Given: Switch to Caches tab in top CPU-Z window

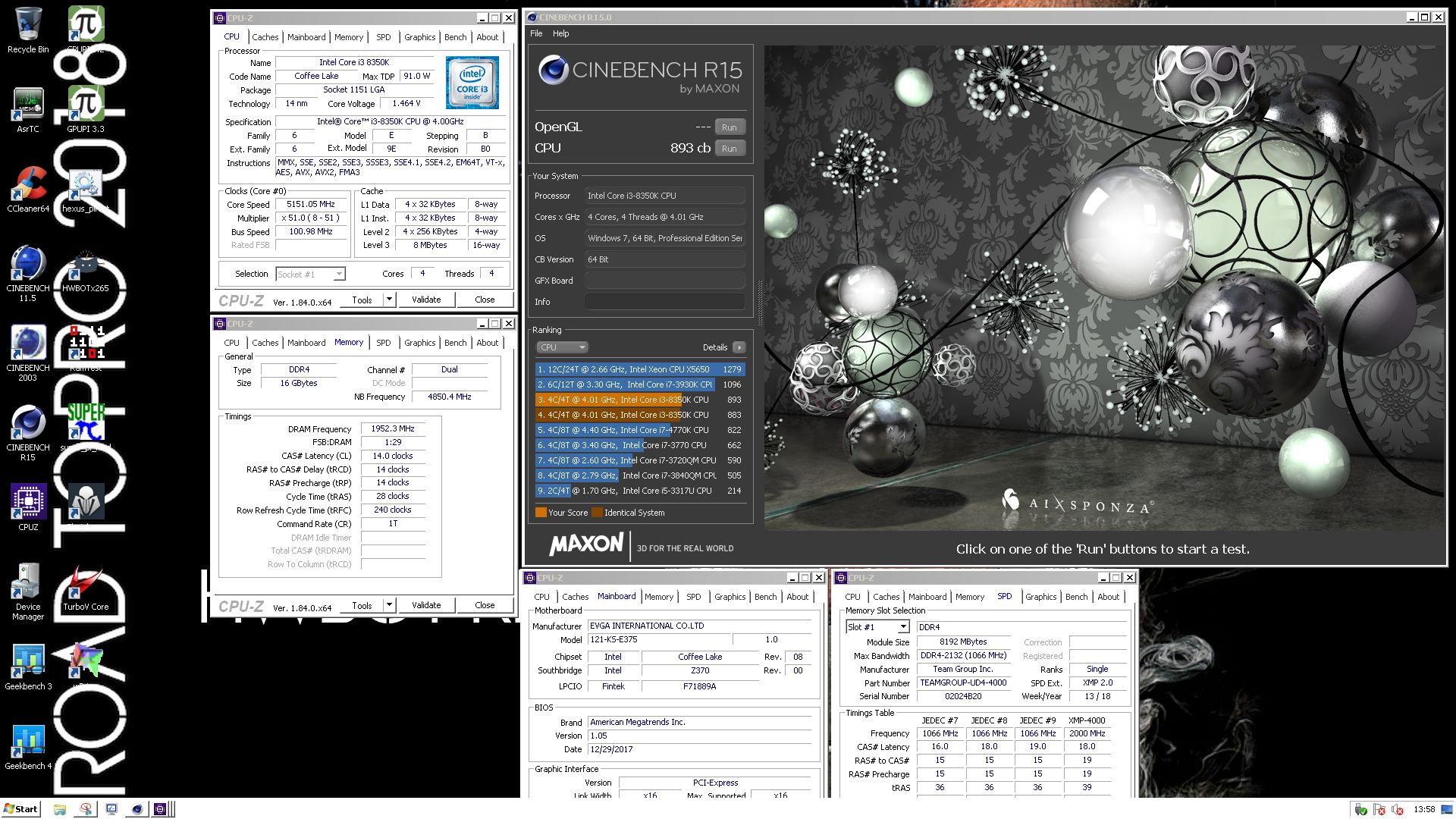Looking at the screenshot, I should point(265,37).
